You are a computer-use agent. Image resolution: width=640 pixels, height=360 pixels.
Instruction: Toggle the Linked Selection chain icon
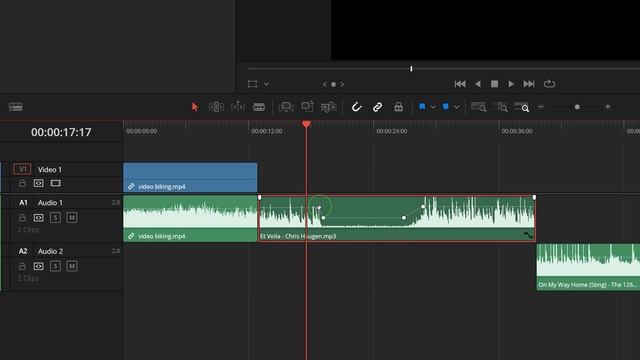point(377,107)
